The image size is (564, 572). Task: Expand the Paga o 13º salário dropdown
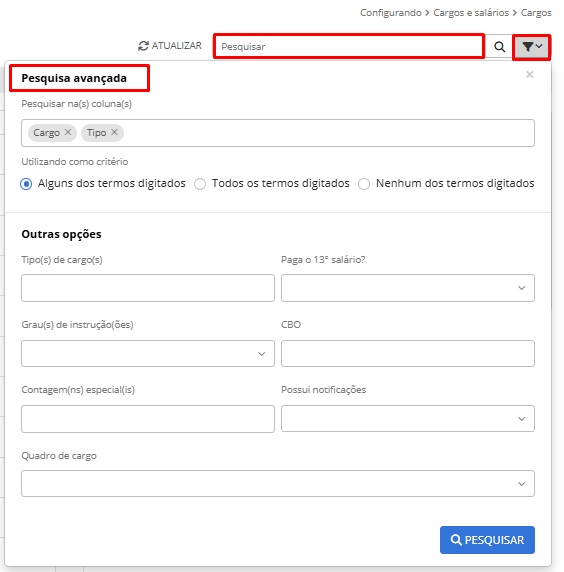point(408,288)
